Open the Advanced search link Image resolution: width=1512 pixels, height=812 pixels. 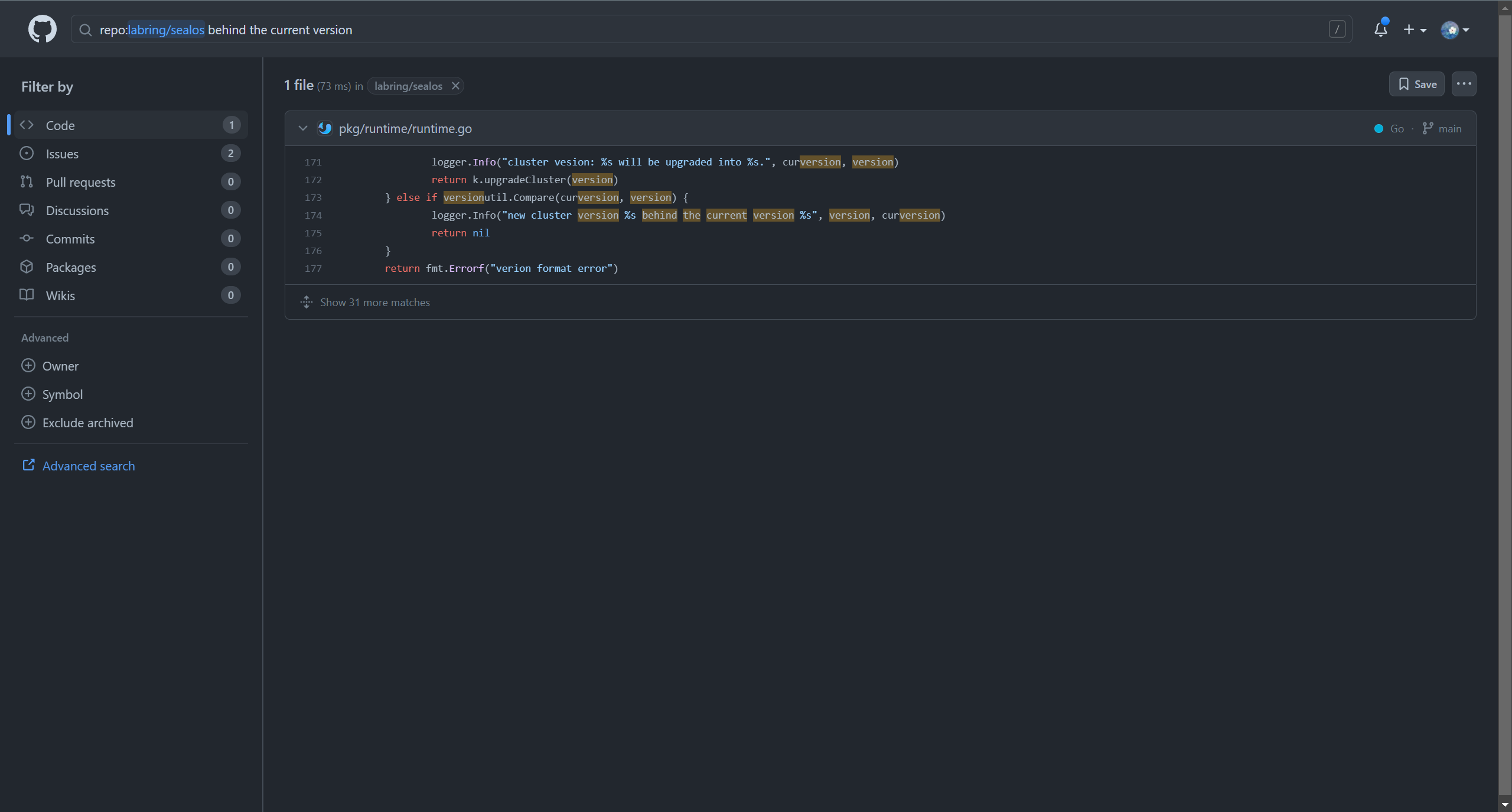88,466
